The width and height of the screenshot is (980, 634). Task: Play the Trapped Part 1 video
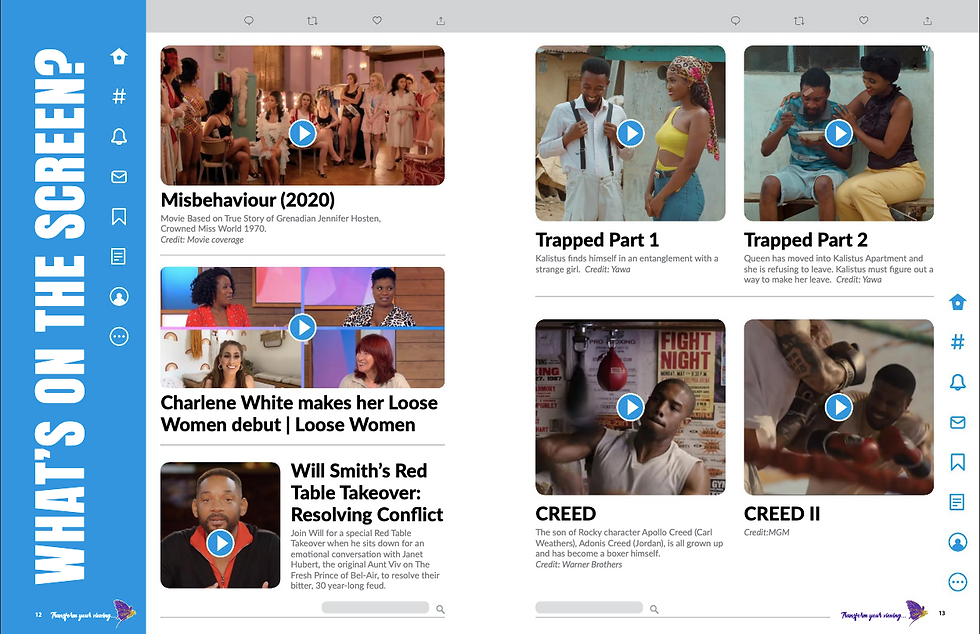point(631,133)
